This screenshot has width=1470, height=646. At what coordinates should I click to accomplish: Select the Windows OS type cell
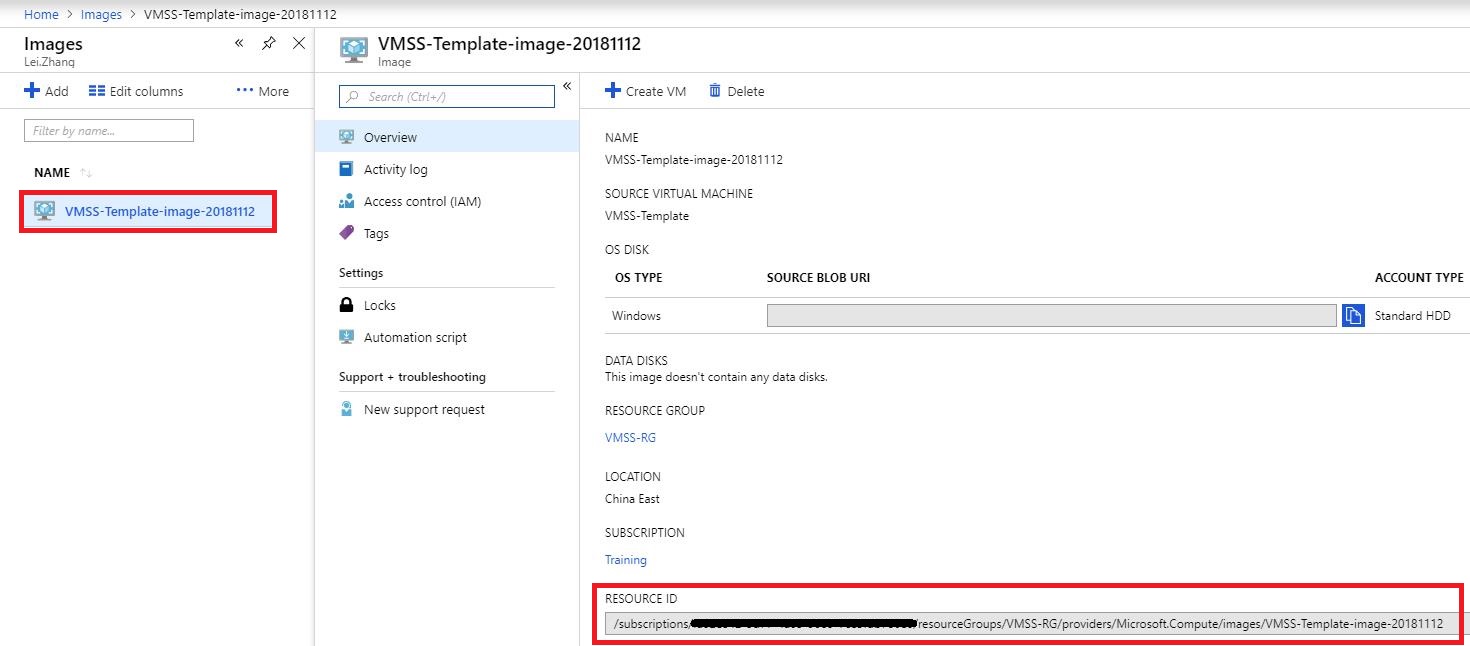(x=636, y=316)
